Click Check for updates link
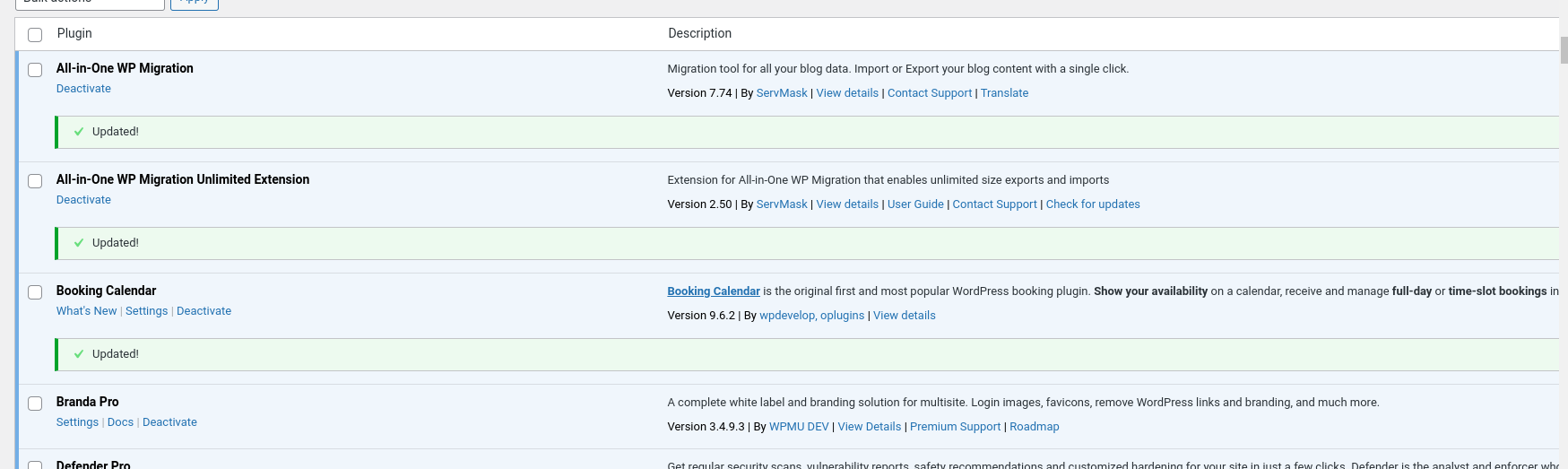1568x469 pixels. click(x=1092, y=204)
